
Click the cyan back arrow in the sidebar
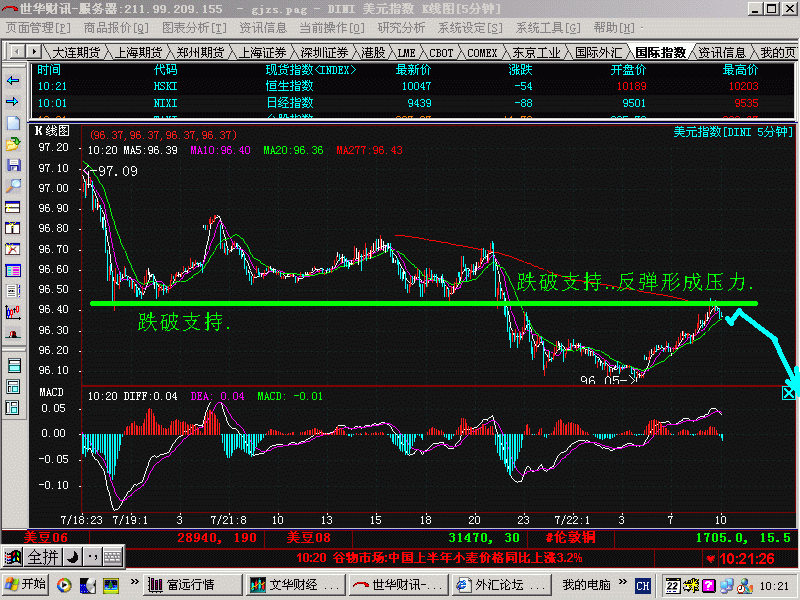13,81
